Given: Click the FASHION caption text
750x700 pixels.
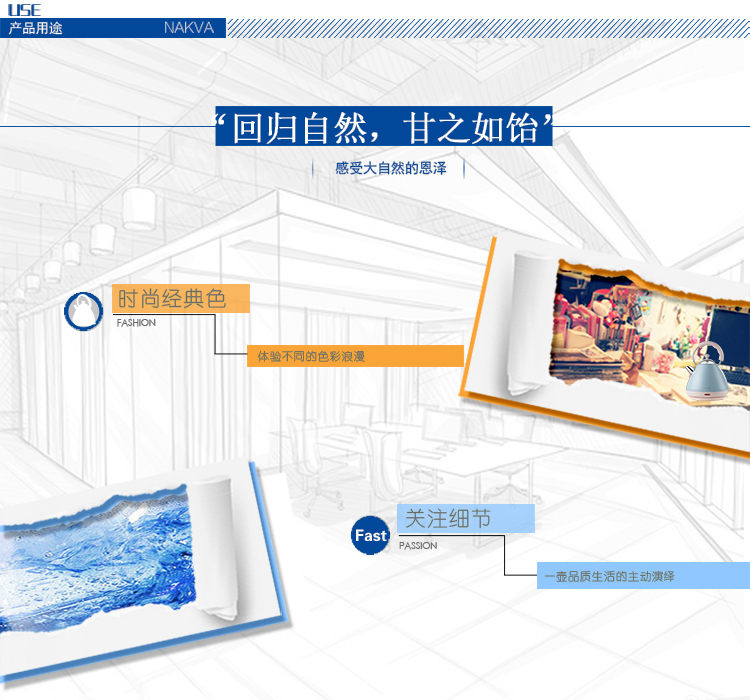Looking at the screenshot, I should [136, 323].
